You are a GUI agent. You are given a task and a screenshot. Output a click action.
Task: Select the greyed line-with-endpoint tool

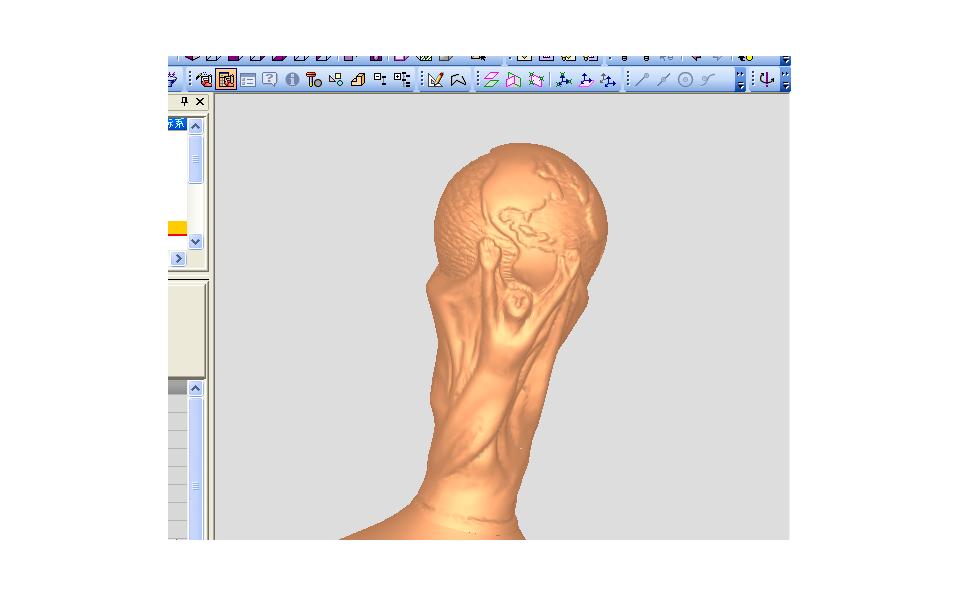(x=642, y=80)
